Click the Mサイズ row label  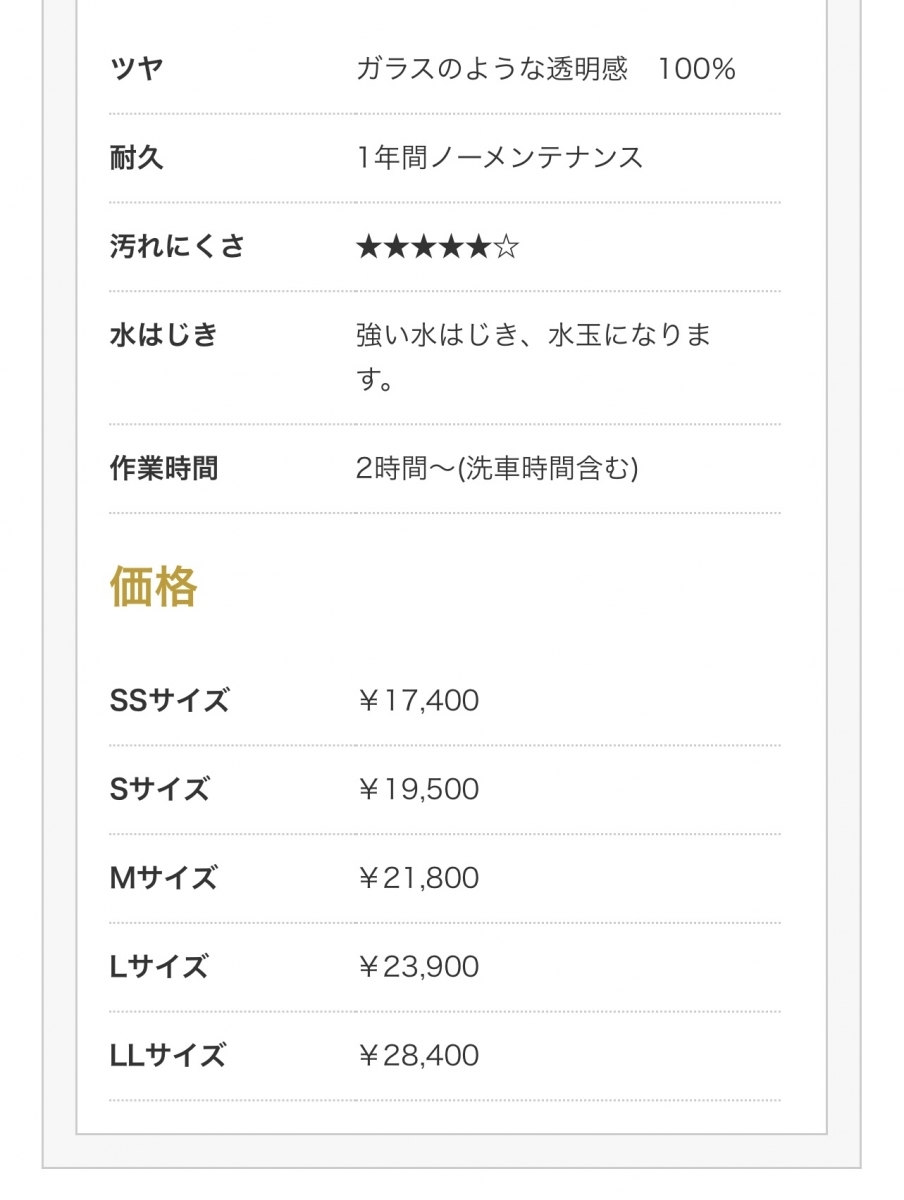pos(162,878)
